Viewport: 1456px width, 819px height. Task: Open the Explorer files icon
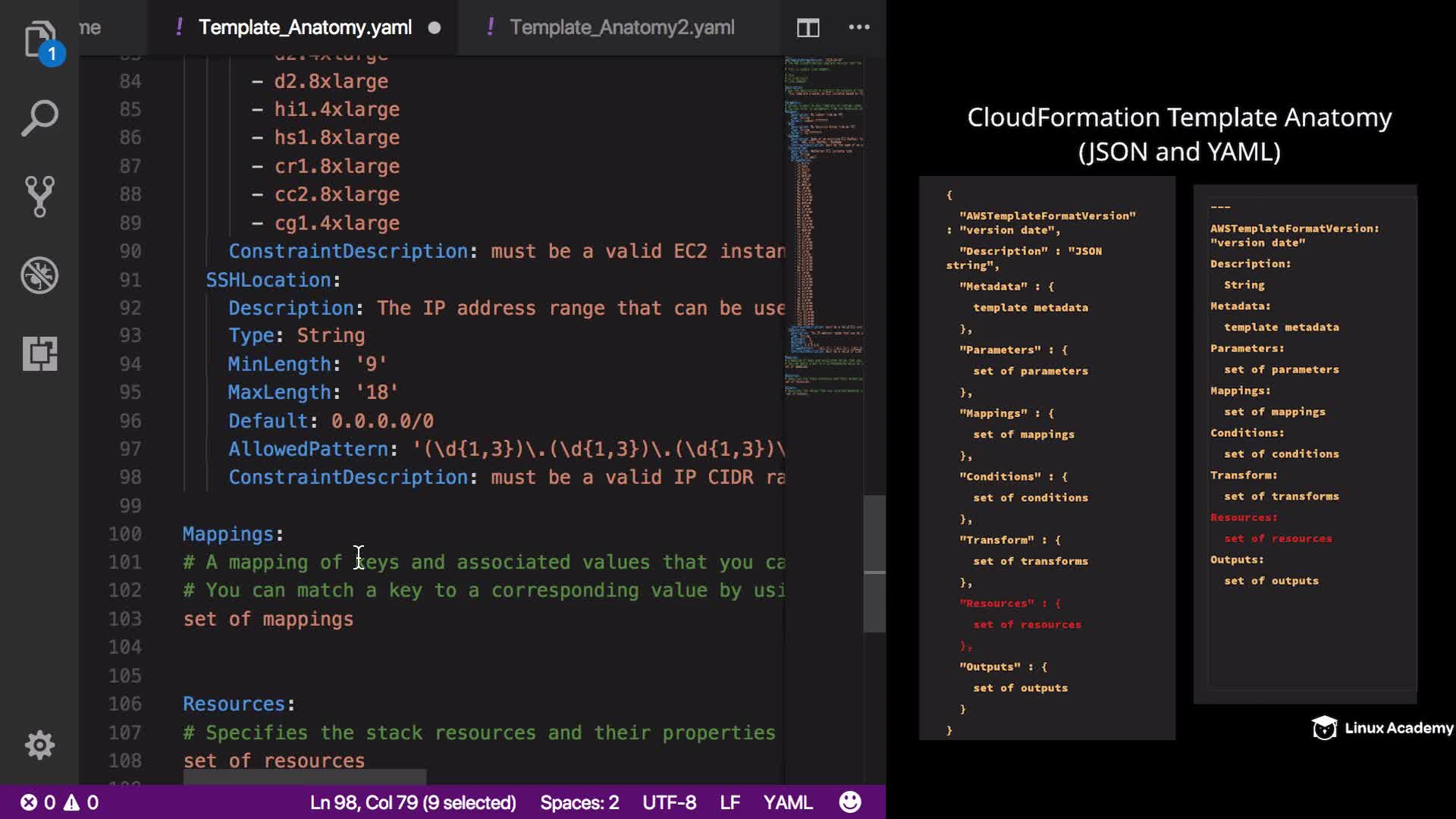pyautogui.click(x=39, y=39)
